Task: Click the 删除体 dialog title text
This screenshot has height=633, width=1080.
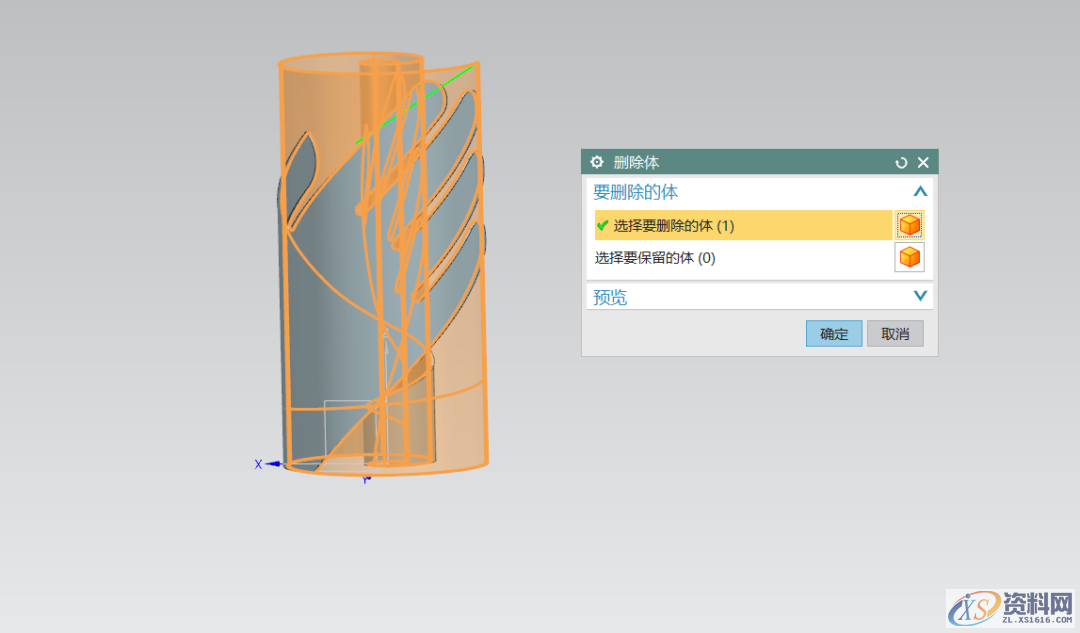Action: coord(636,162)
